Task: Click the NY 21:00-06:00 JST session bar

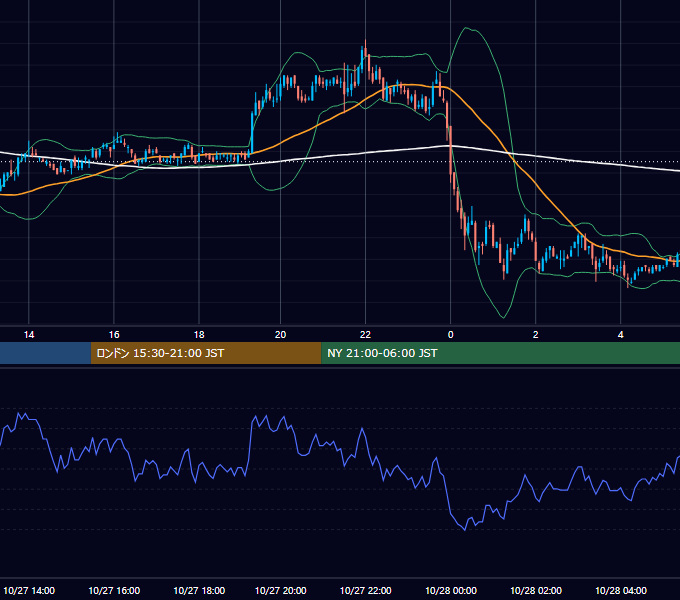Action: pos(500,353)
